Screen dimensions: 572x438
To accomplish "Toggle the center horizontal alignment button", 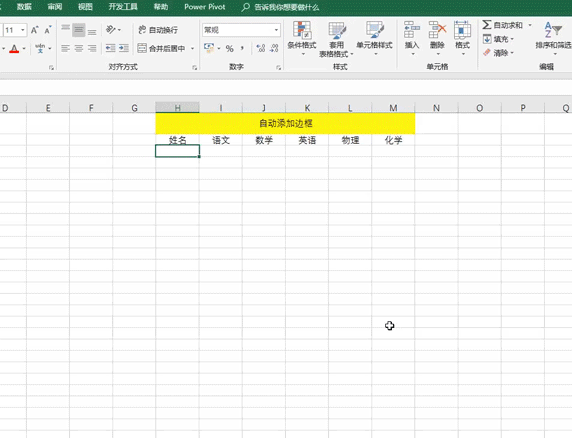I will 79,48.
